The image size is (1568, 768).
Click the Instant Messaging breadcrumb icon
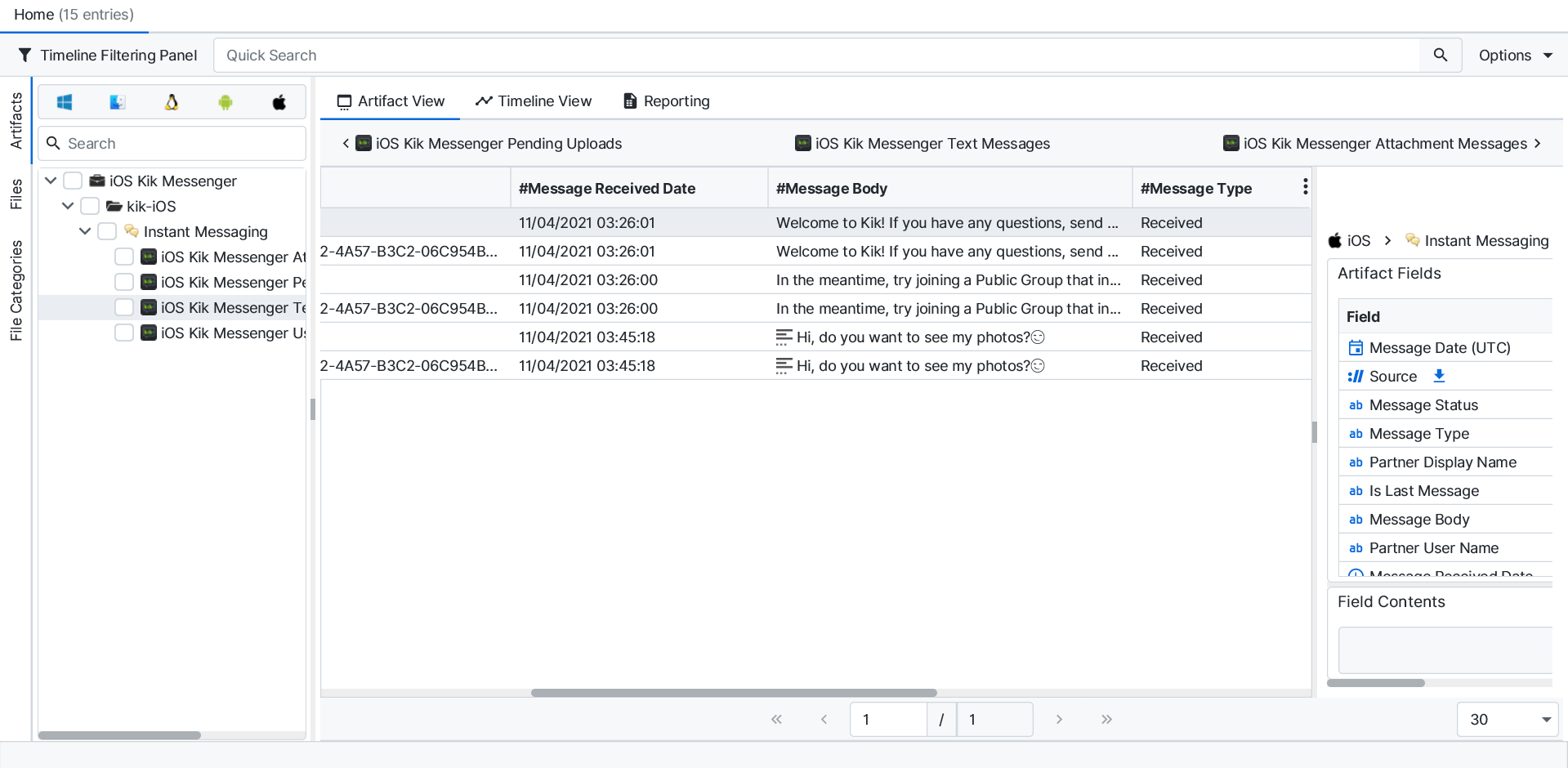coord(1413,239)
